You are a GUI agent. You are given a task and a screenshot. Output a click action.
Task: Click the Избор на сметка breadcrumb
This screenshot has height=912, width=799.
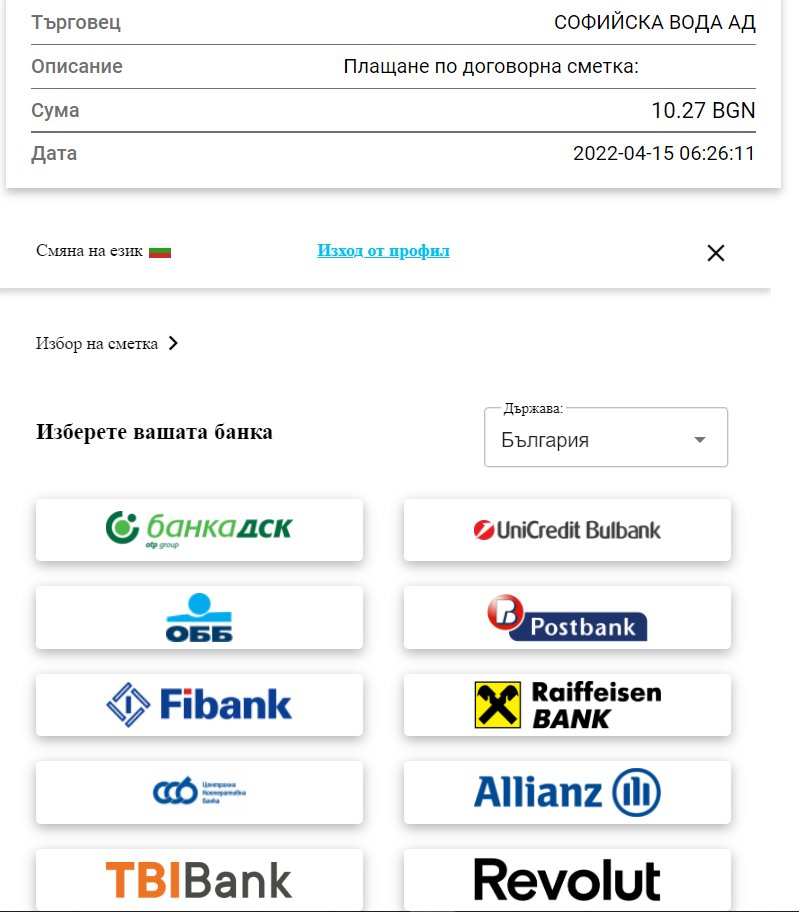tap(97, 344)
